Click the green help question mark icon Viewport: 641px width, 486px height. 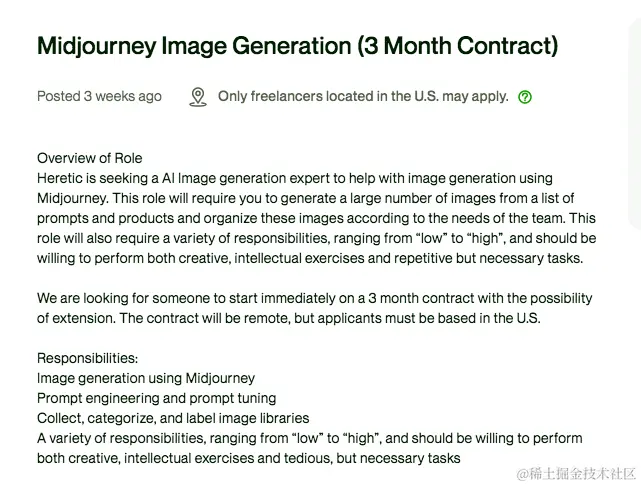[525, 97]
